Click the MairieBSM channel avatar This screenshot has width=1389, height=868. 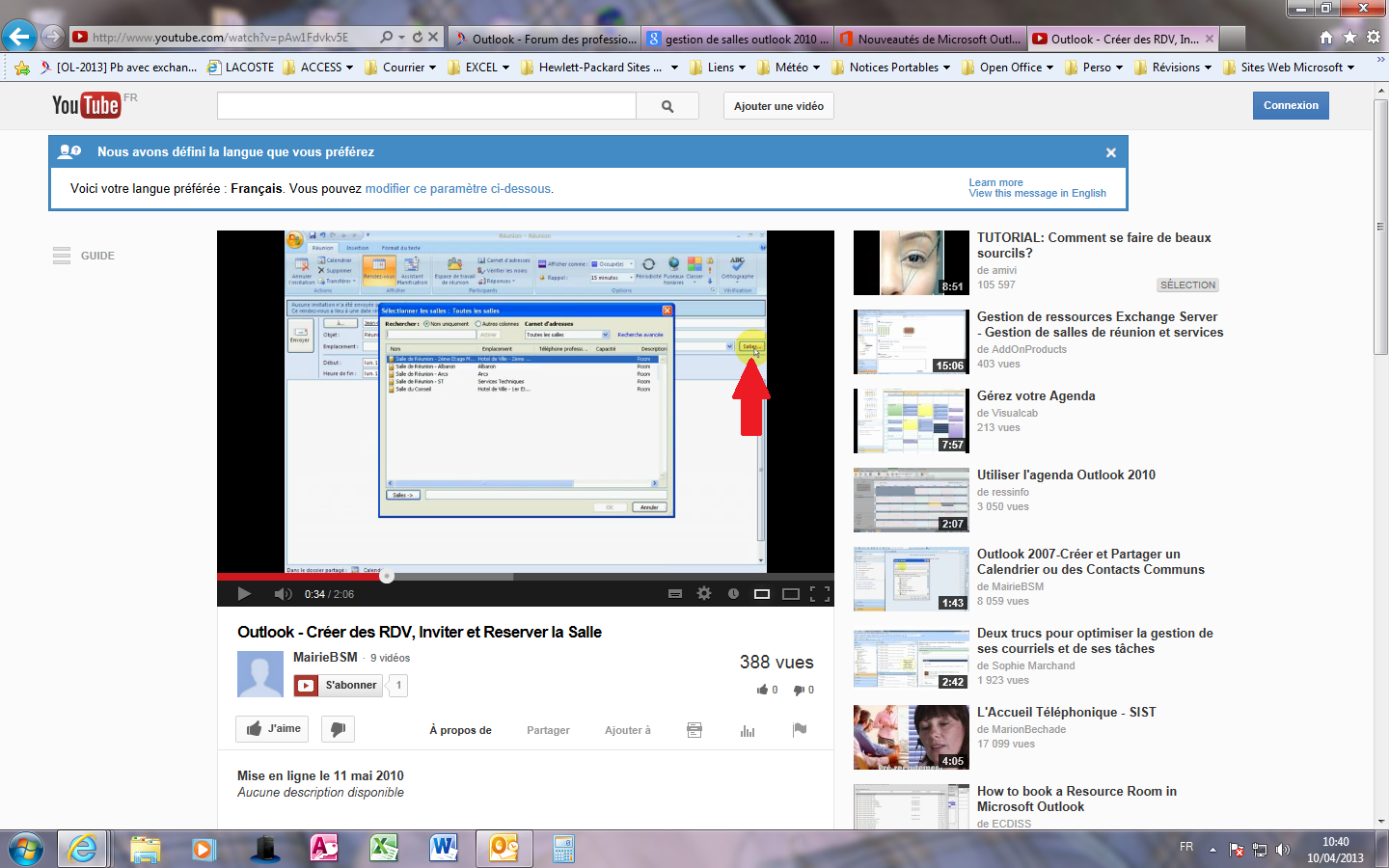260,673
